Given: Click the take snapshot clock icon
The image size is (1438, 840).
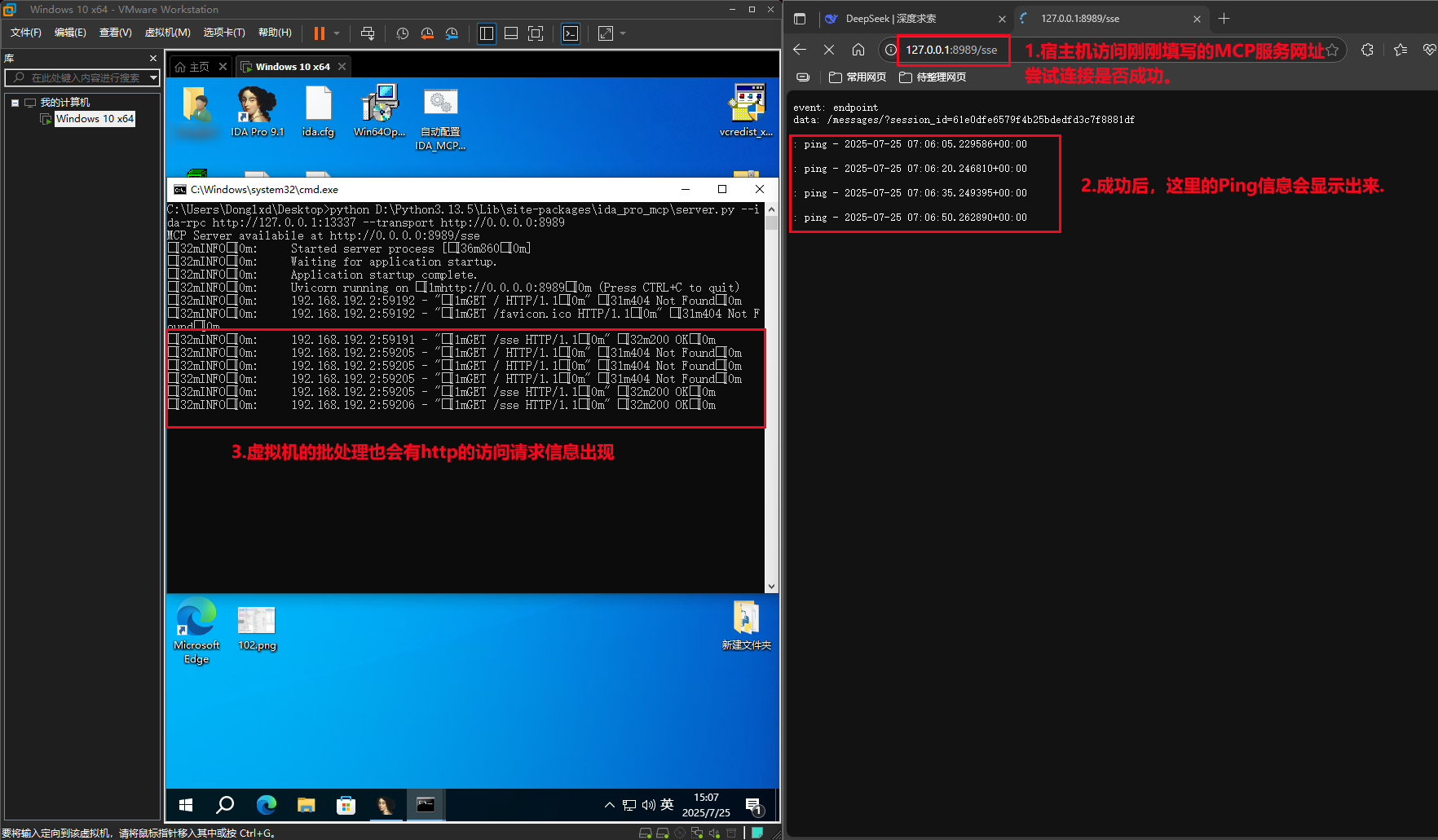Looking at the screenshot, I should click(403, 33).
